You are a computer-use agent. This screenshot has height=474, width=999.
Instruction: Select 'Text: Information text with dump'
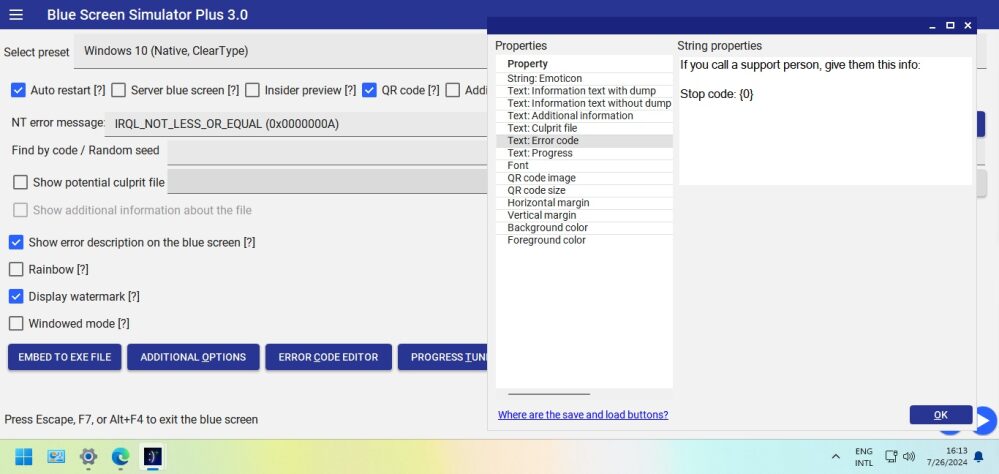point(584,90)
